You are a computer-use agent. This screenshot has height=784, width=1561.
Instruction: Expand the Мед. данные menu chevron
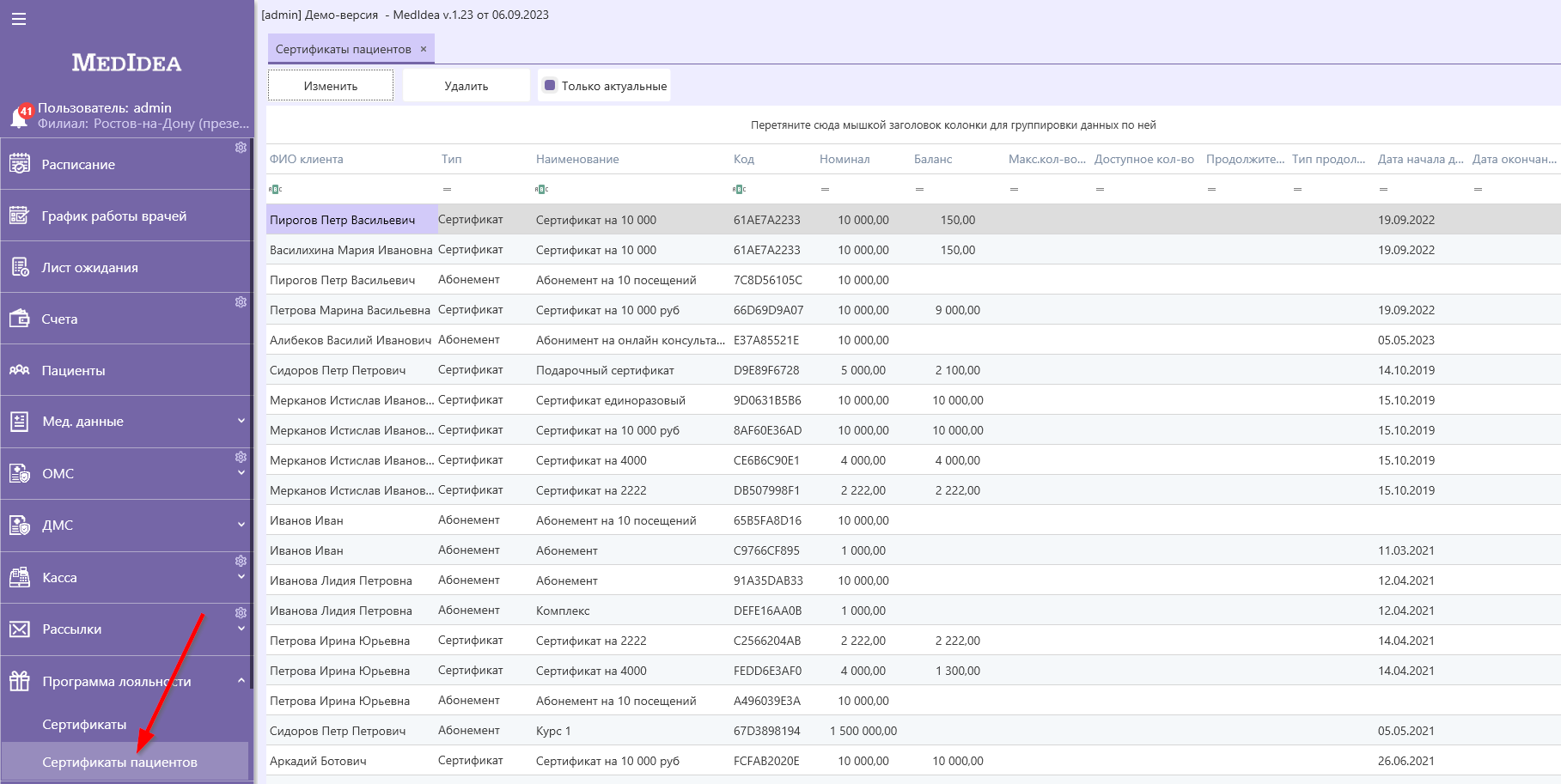tap(241, 421)
